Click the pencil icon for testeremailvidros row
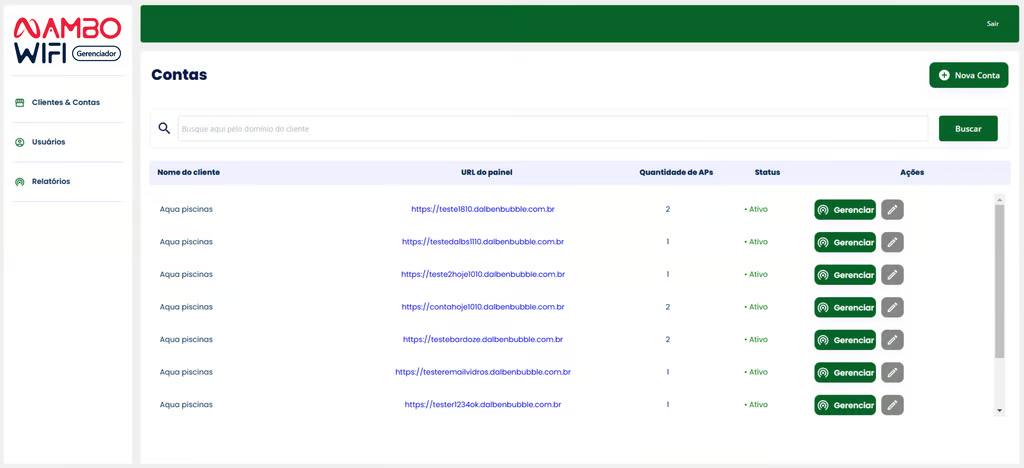 click(x=892, y=372)
